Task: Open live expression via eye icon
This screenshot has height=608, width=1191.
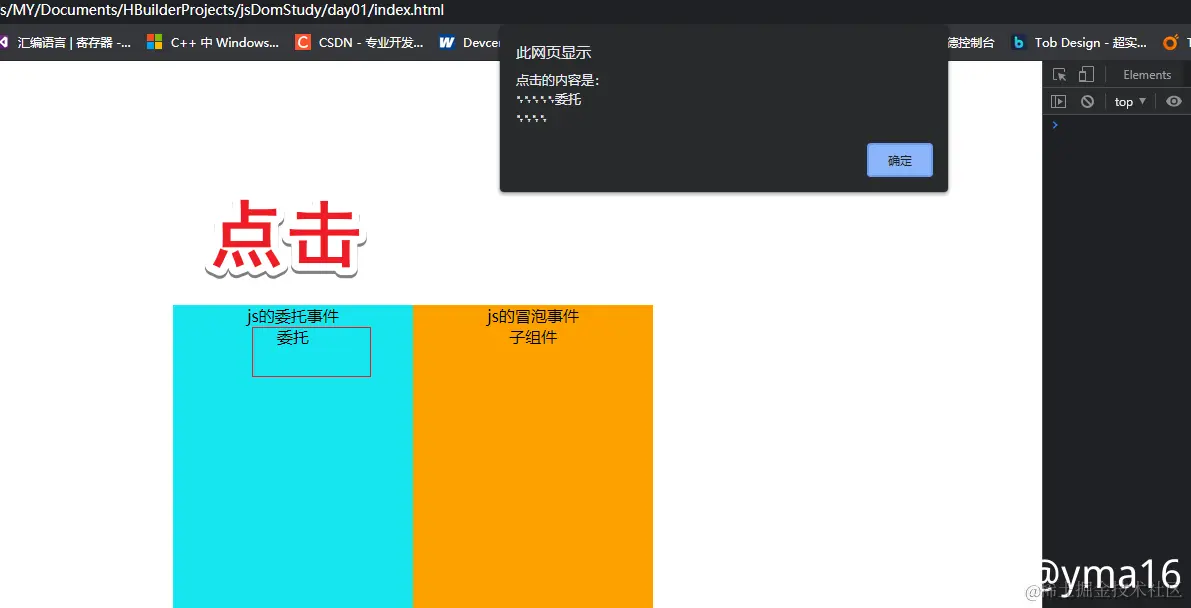Action: tap(1174, 101)
